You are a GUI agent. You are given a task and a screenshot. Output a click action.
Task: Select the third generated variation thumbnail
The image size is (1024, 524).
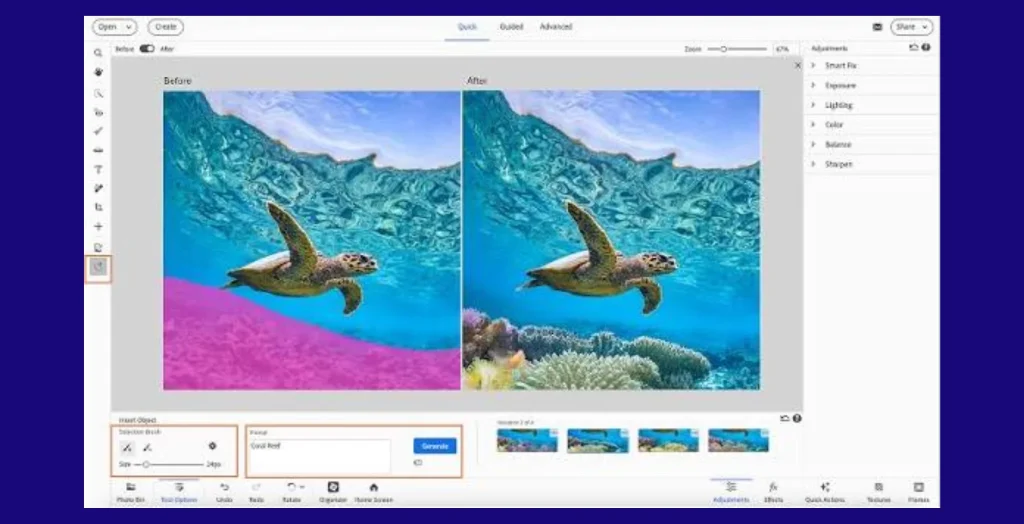[668, 440]
